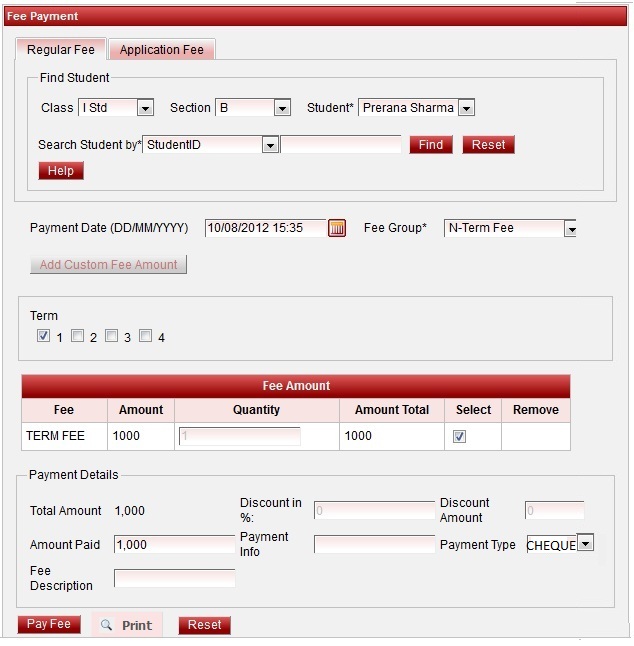Toggle the Term 1 checkbox
This screenshot has width=634, height=646.
[44, 336]
